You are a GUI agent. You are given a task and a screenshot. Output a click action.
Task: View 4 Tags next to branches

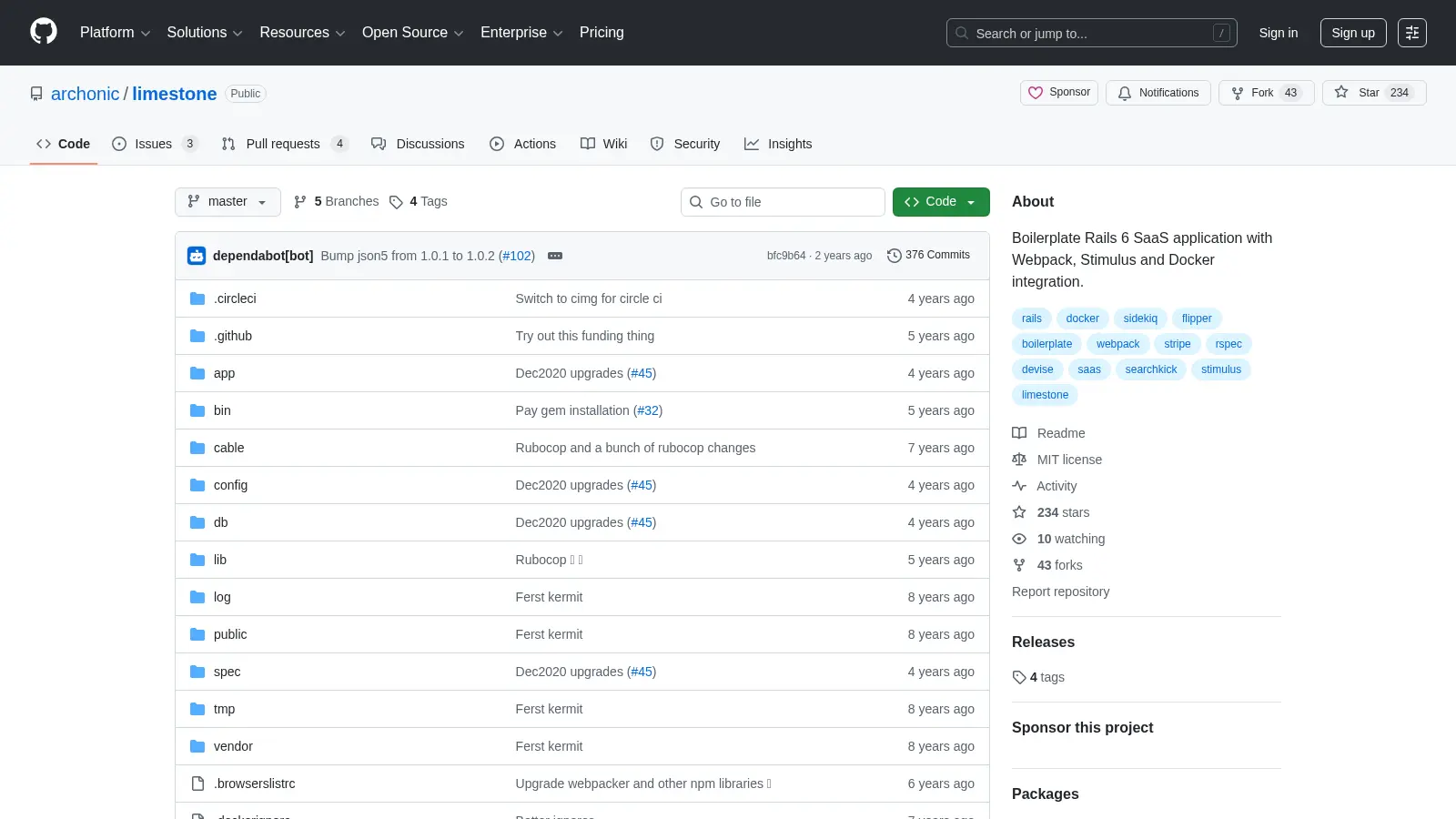click(419, 201)
